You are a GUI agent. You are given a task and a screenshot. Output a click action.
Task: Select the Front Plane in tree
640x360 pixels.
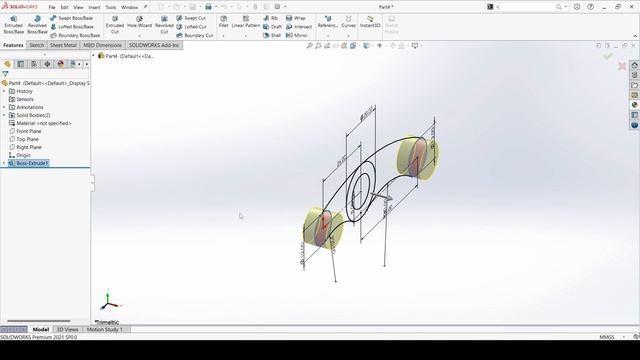25,131
